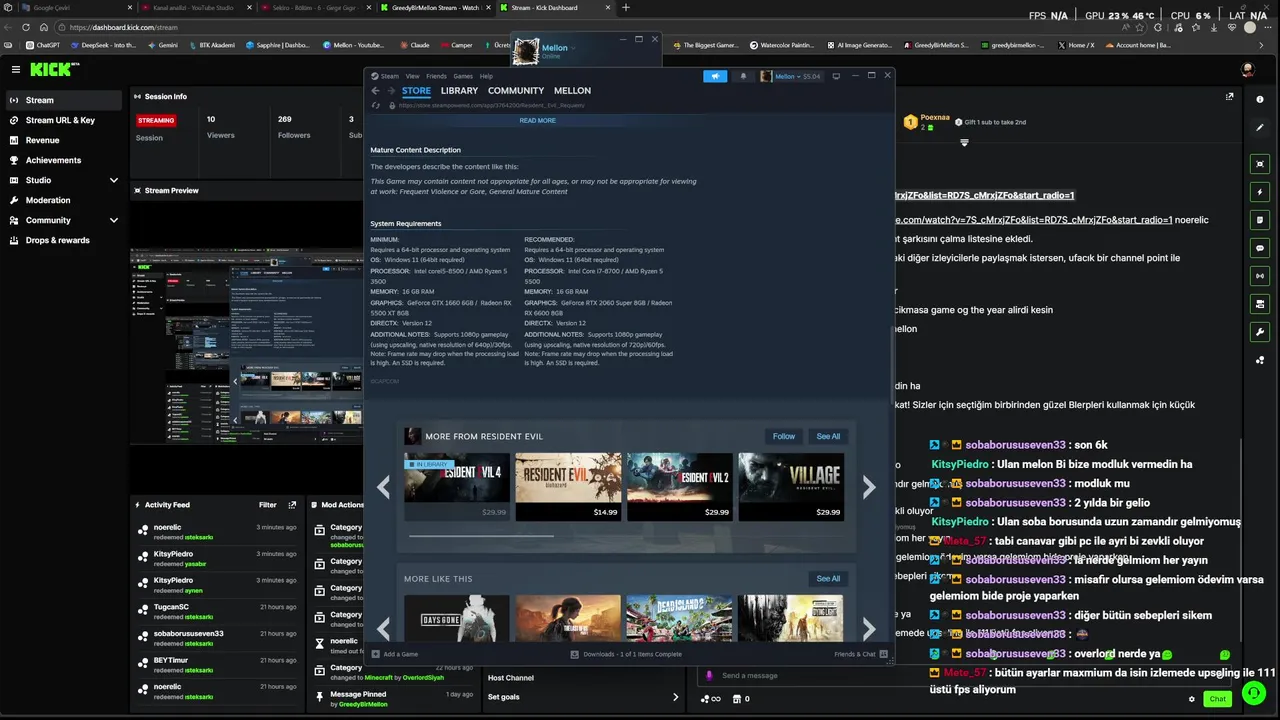The image size is (1280, 720).
Task: Pop out the chat panel icon
Action: pos(1229,97)
